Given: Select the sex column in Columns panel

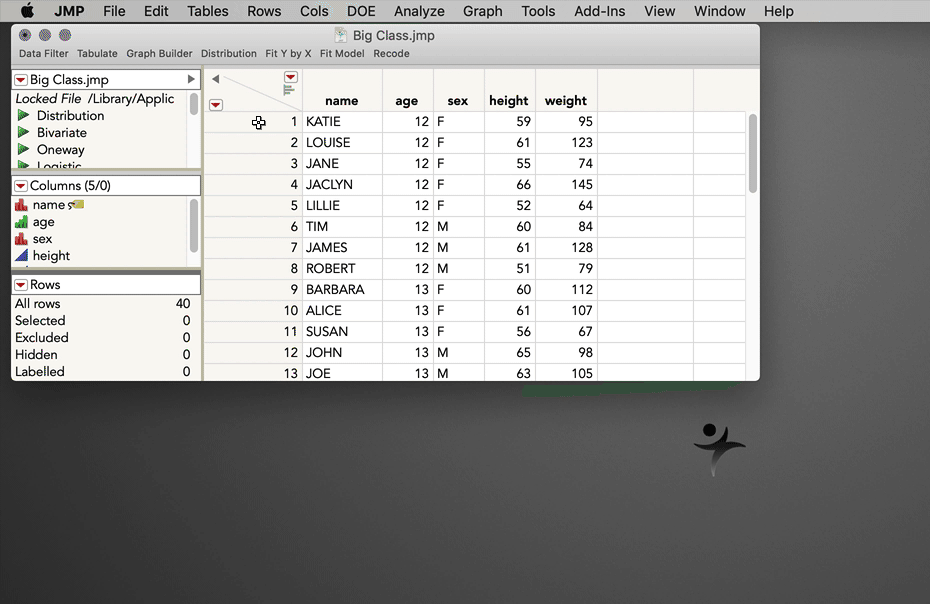Looking at the screenshot, I should (x=42, y=239).
